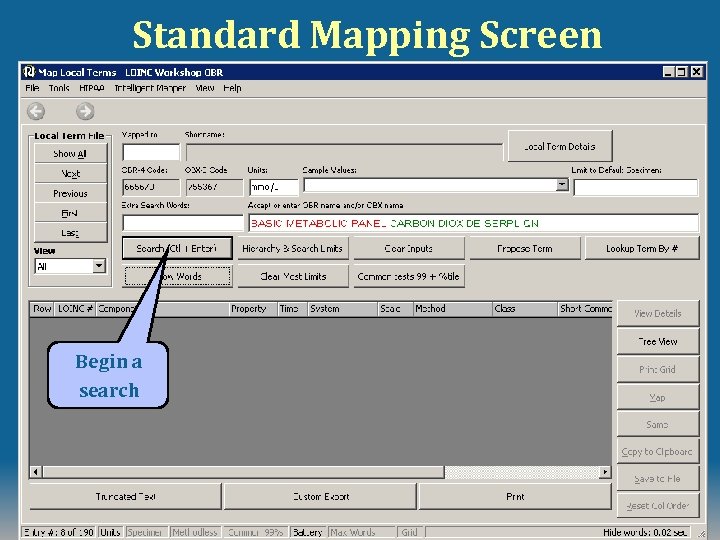The width and height of the screenshot is (720, 540).
Task: Click the Mapped to input field
Action: tap(151, 152)
